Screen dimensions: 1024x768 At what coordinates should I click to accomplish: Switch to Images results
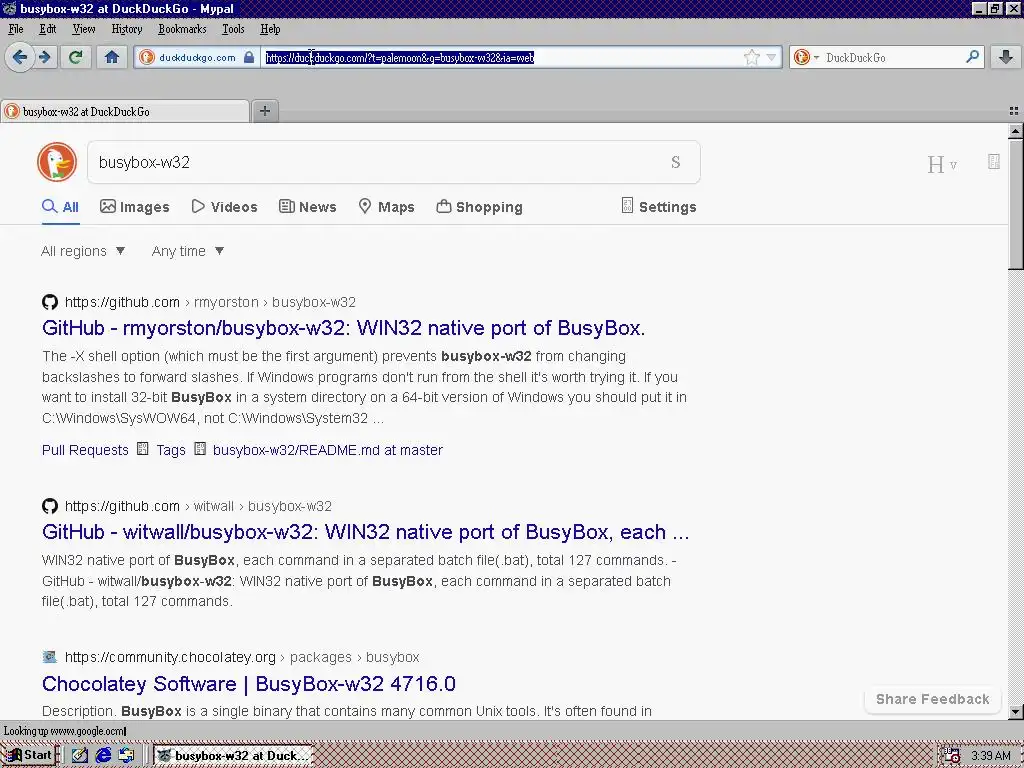[135, 207]
